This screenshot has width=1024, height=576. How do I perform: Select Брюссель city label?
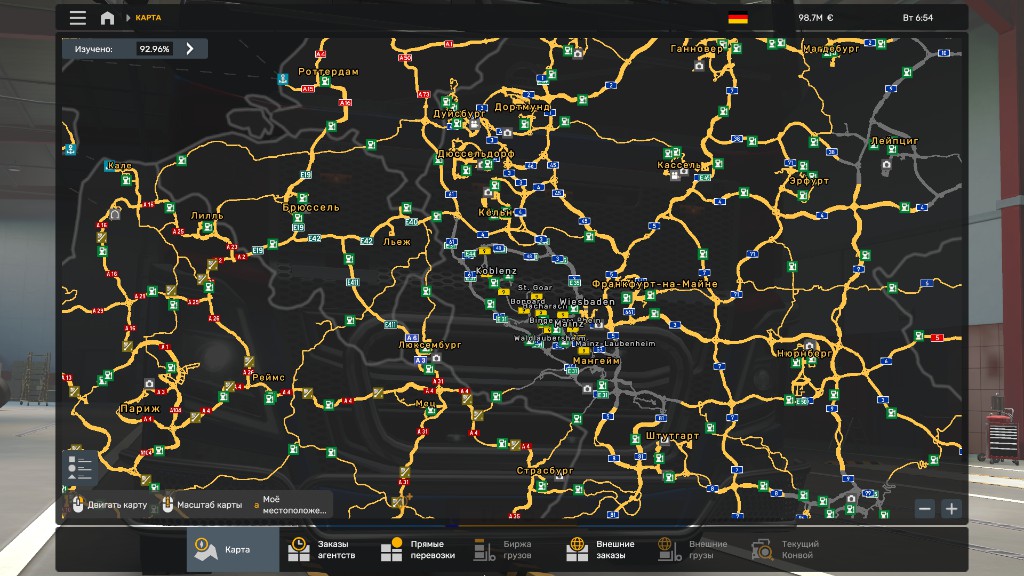pyautogui.click(x=311, y=208)
